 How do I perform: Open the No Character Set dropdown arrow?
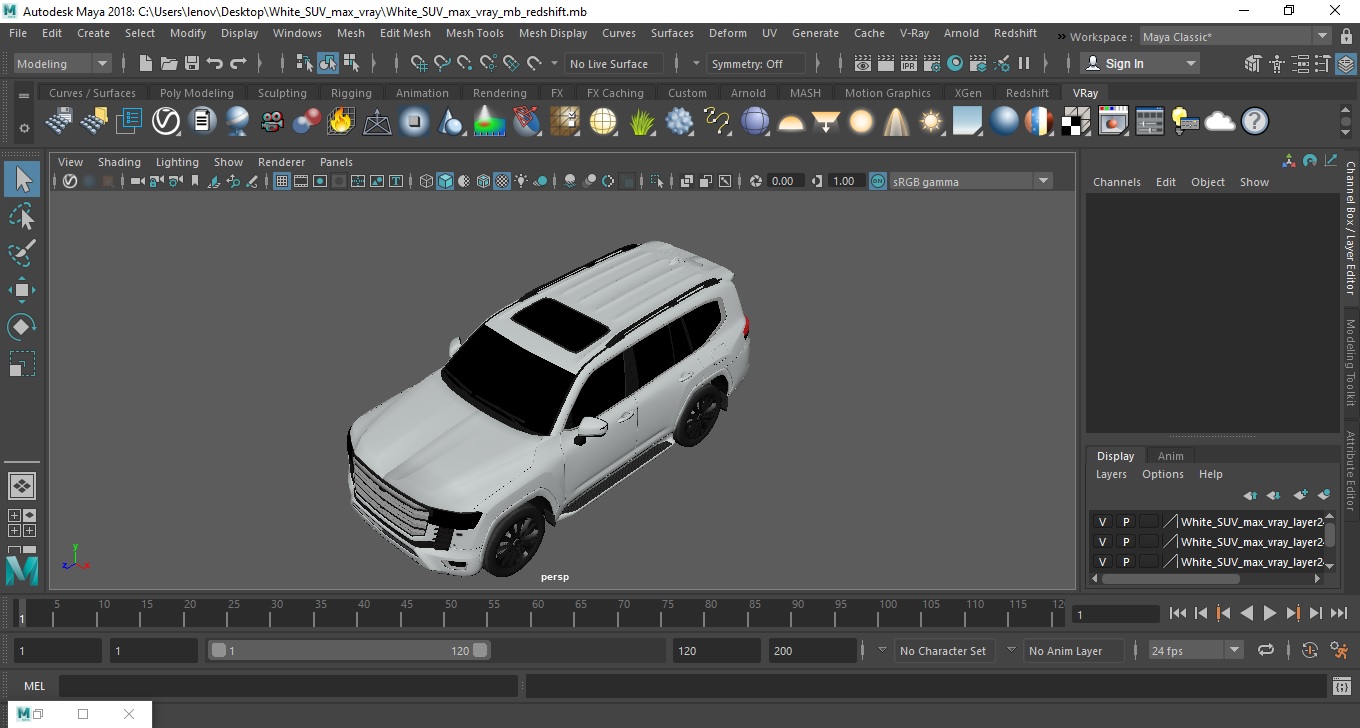click(x=882, y=650)
